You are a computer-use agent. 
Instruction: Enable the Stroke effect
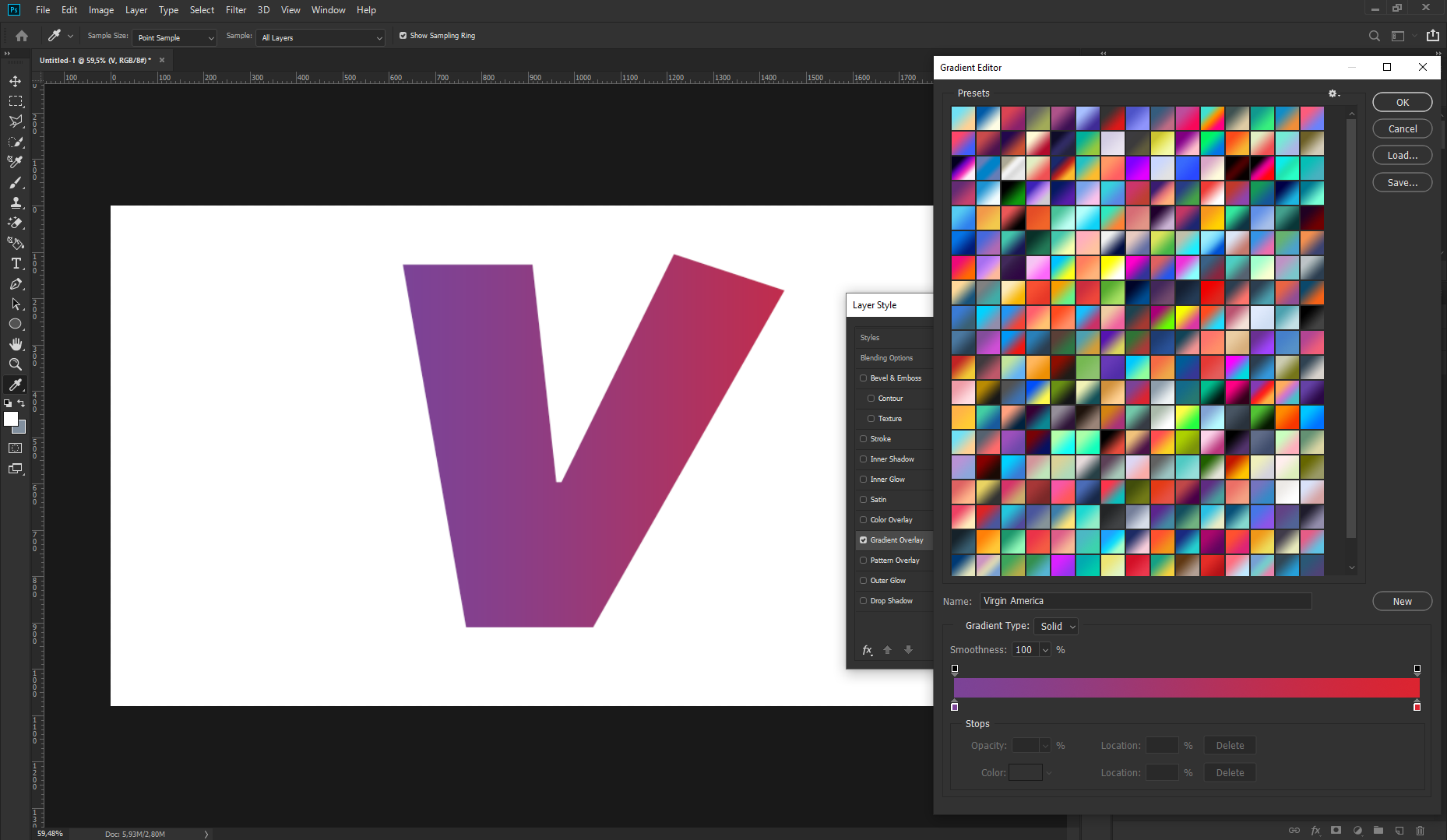click(x=863, y=439)
